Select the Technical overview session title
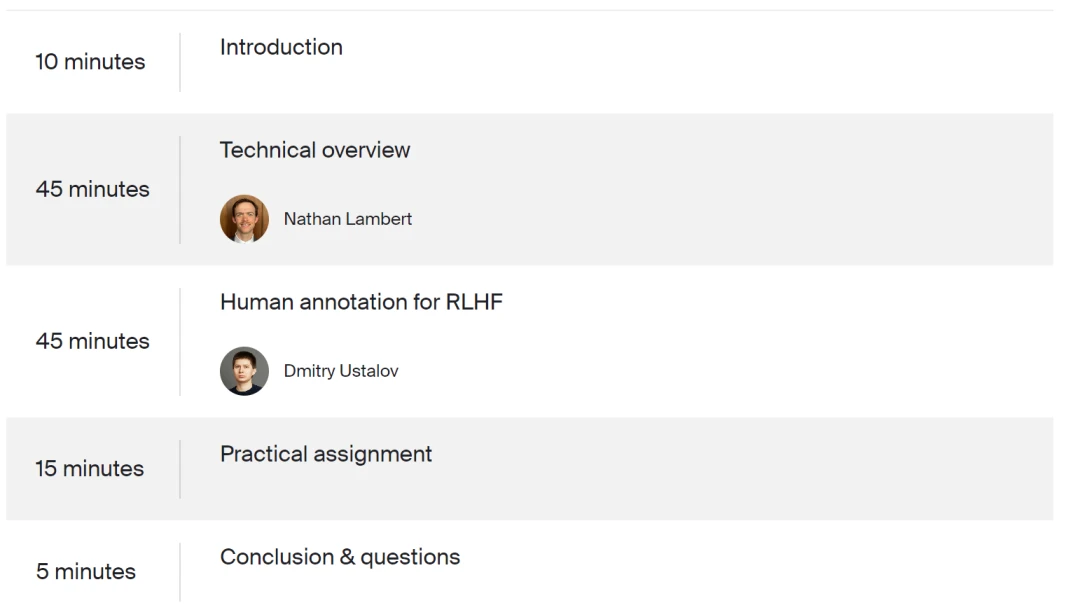This screenshot has width=1080, height=610. (315, 150)
